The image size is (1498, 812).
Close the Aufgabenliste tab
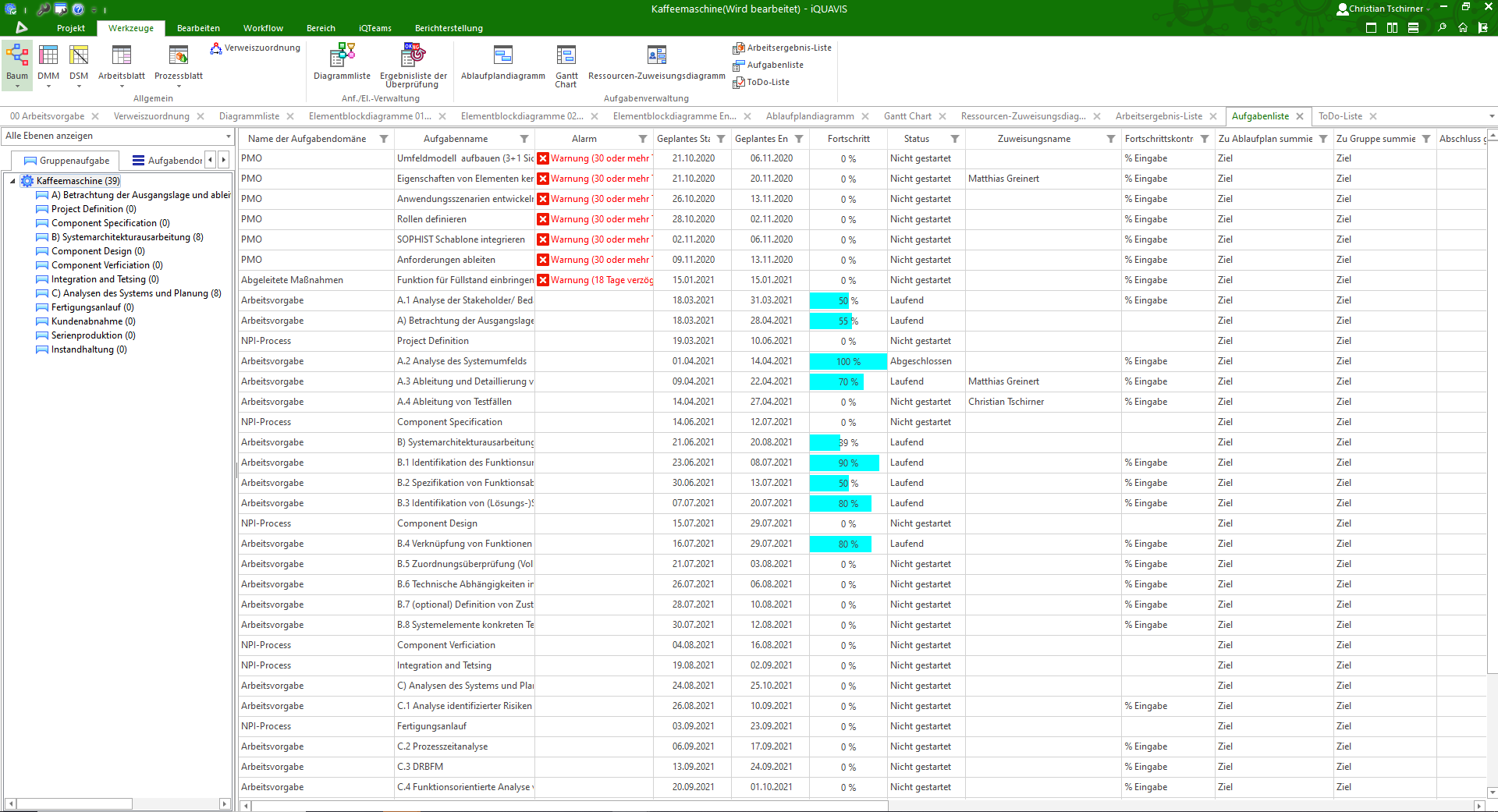[1300, 116]
